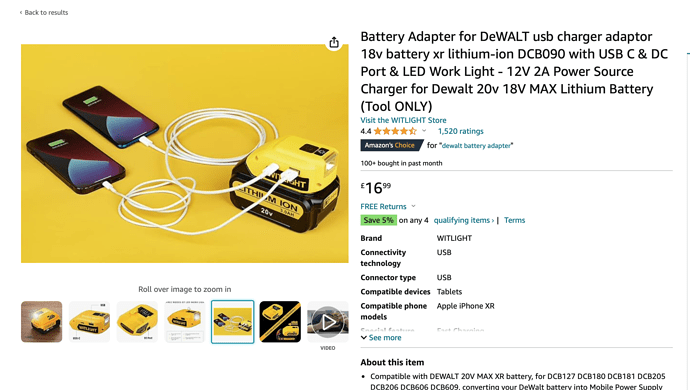The width and height of the screenshot is (690, 390).
Task: Select first thumbnail with lit work light
Action: (x=42, y=322)
